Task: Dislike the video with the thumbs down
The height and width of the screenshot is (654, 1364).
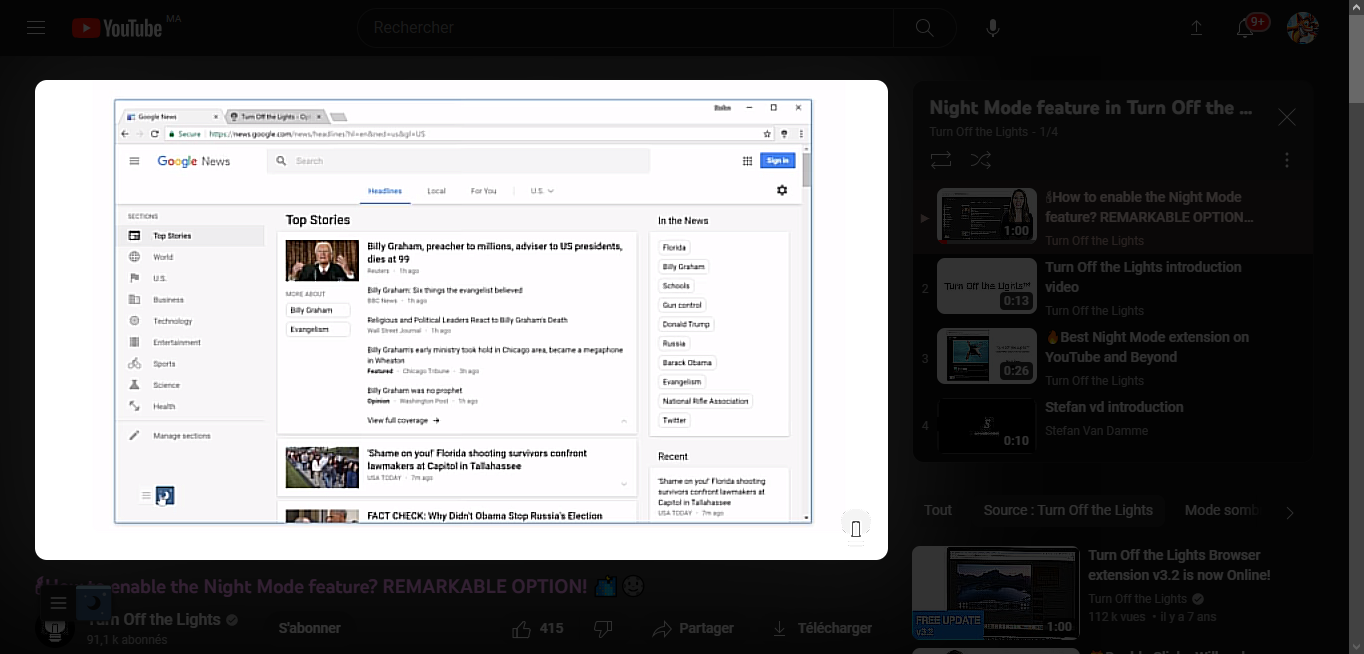Action: point(603,628)
